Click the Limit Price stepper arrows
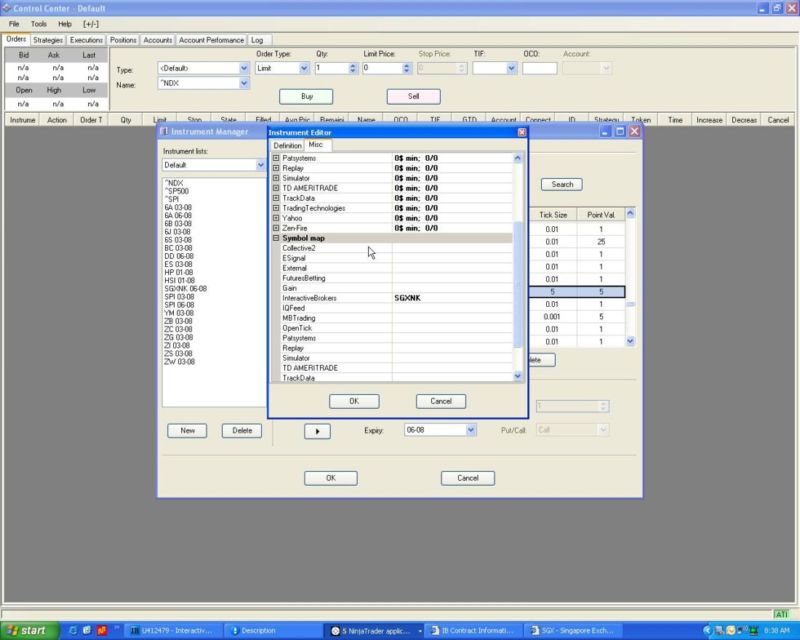 (406, 68)
